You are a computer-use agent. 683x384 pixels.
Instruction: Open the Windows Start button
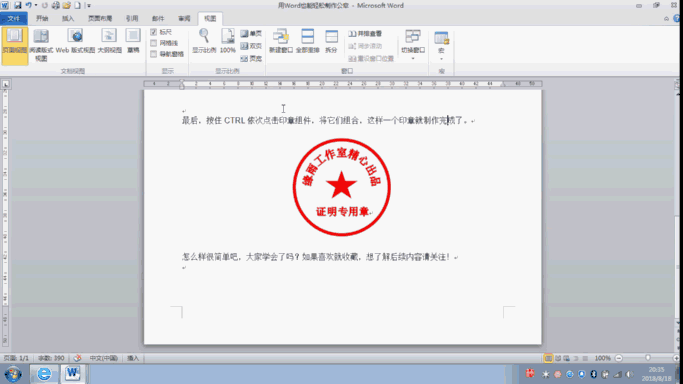coord(13,374)
